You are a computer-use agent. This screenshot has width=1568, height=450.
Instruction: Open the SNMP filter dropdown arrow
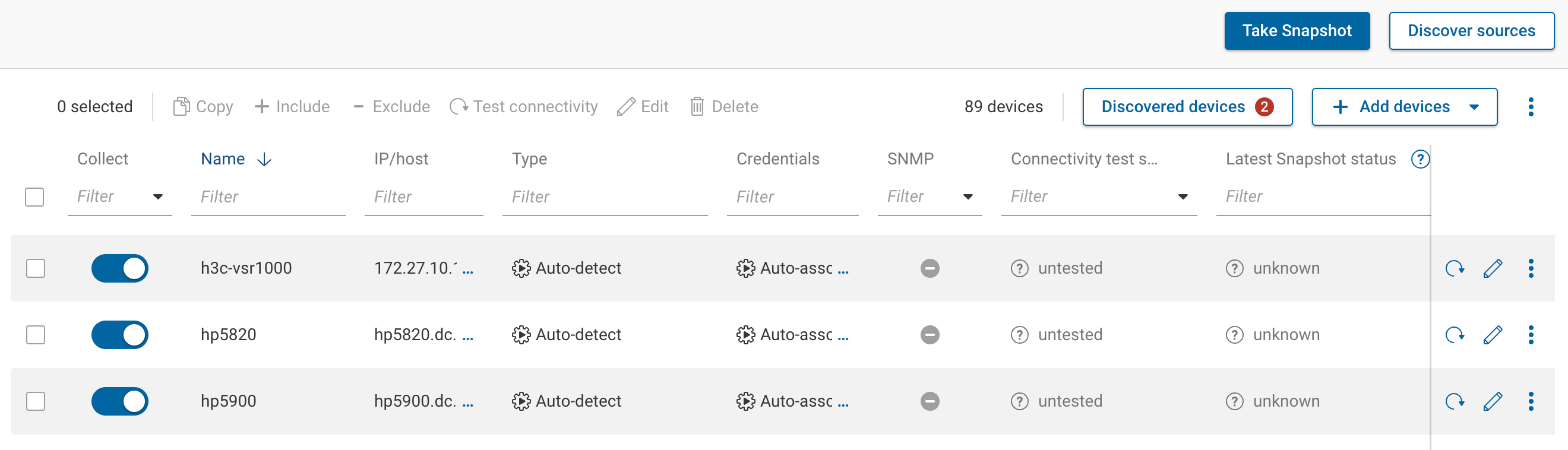[x=968, y=197]
